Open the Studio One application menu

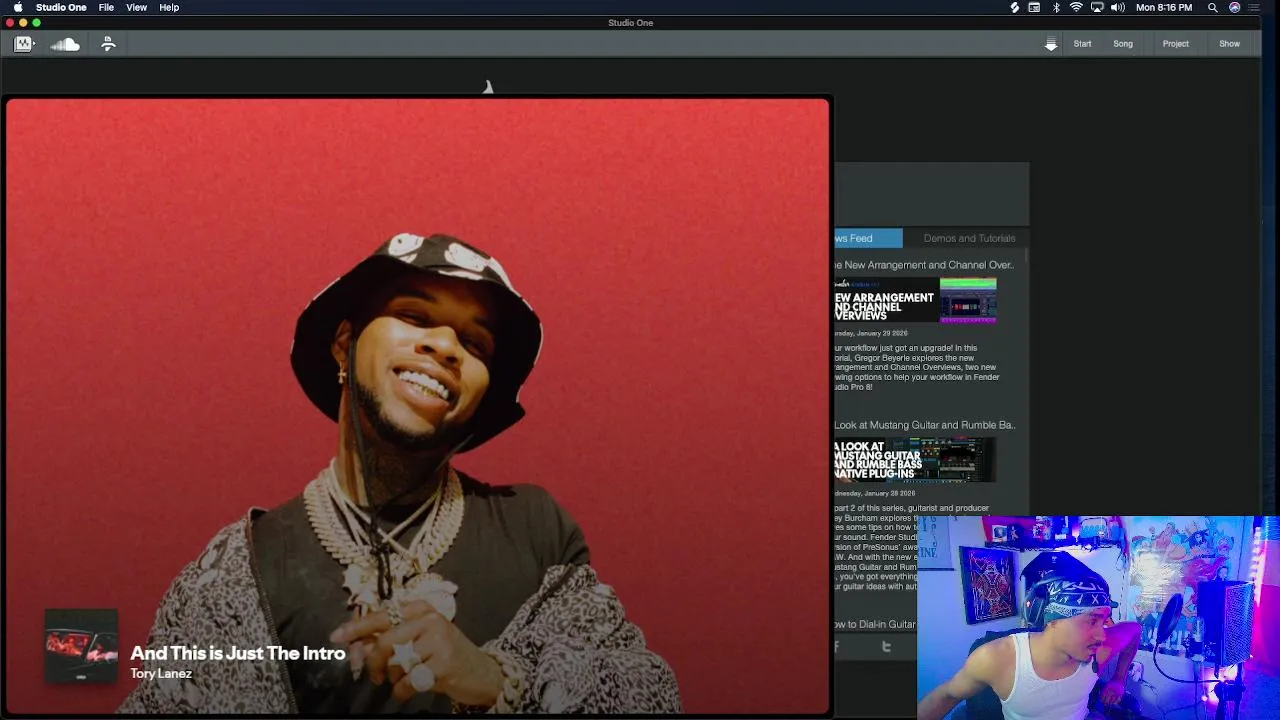(x=61, y=7)
